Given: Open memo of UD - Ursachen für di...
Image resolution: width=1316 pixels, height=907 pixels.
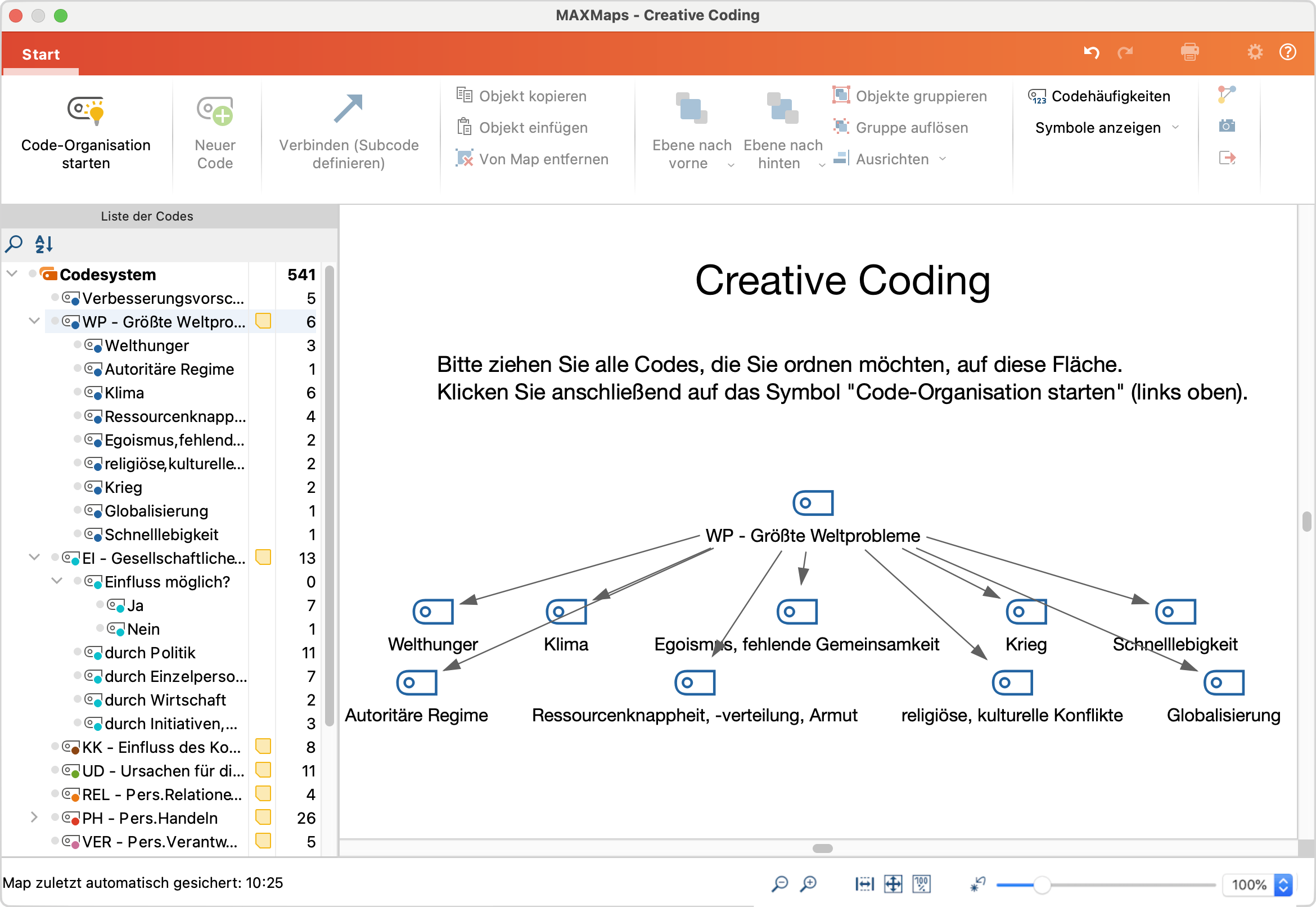Looking at the screenshot, I should click(263, 771).
